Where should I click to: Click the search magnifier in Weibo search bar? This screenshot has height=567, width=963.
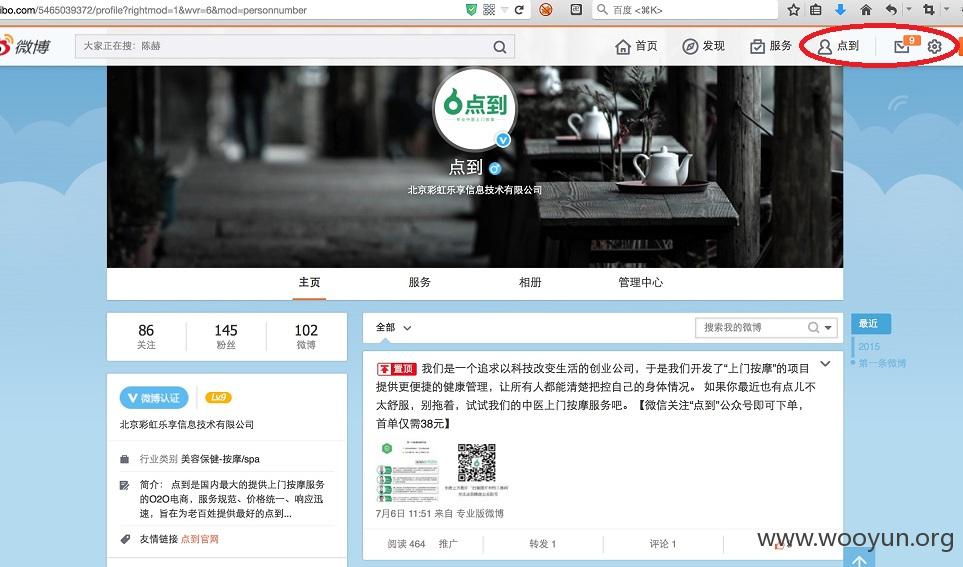pyautogui.click(x=500, y=47)
